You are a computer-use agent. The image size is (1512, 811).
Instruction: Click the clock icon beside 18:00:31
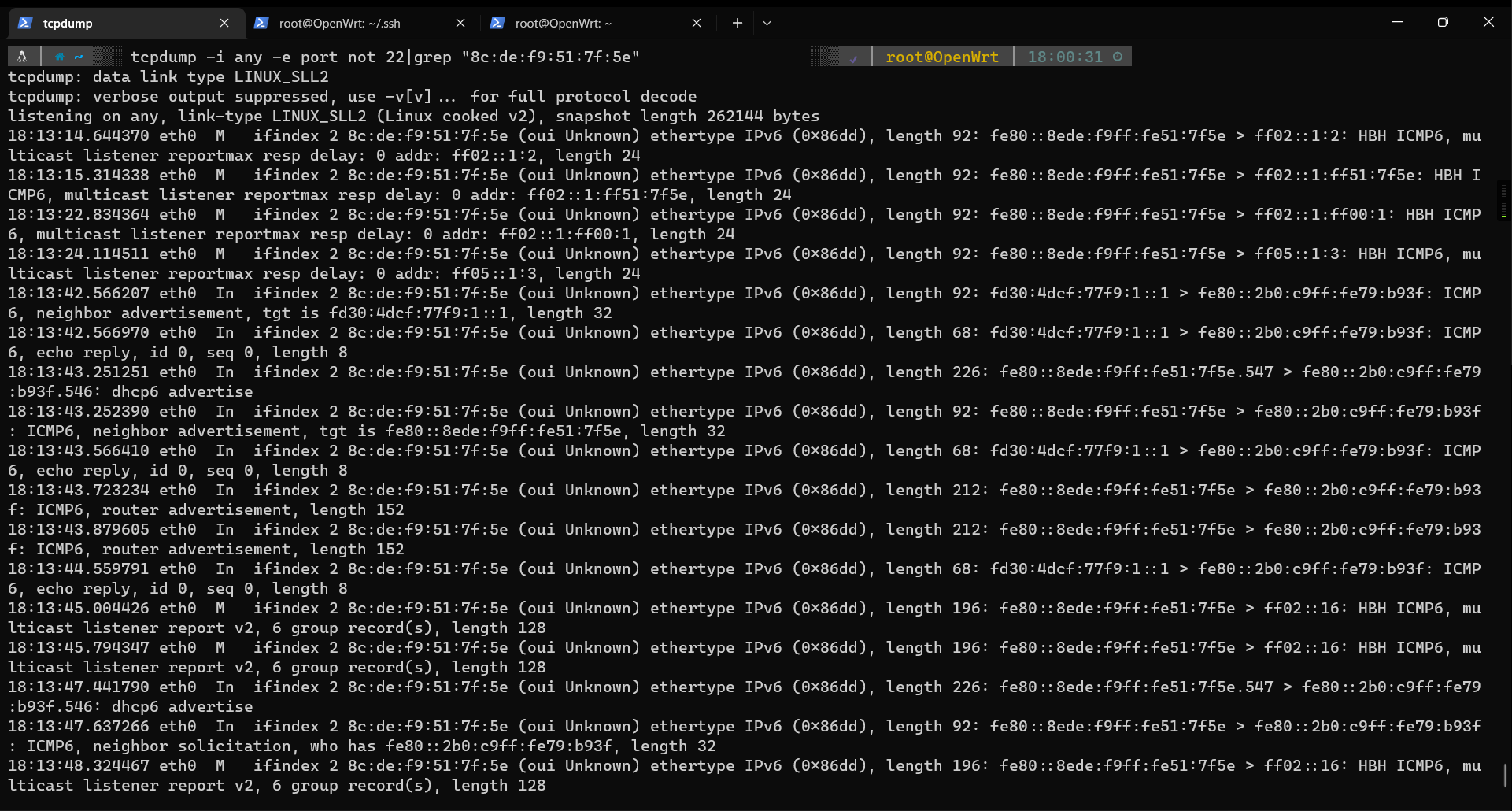(1118, 57)
